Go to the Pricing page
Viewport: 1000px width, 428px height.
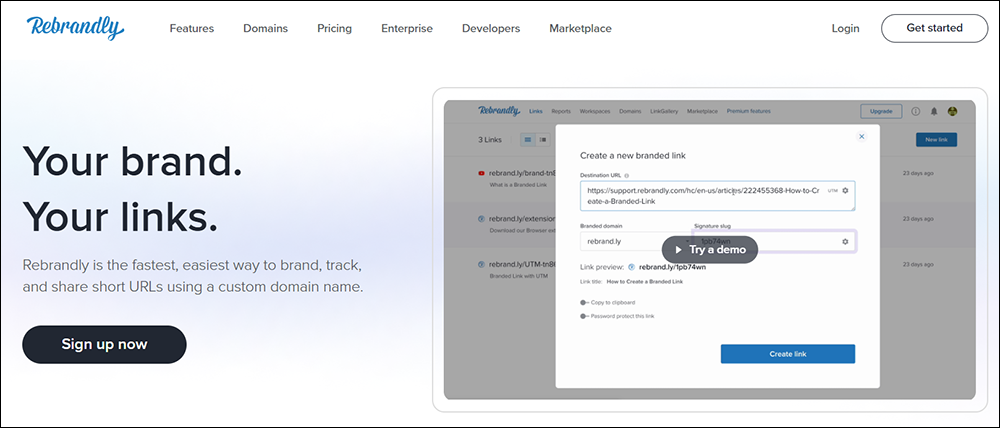pos(334,29)
